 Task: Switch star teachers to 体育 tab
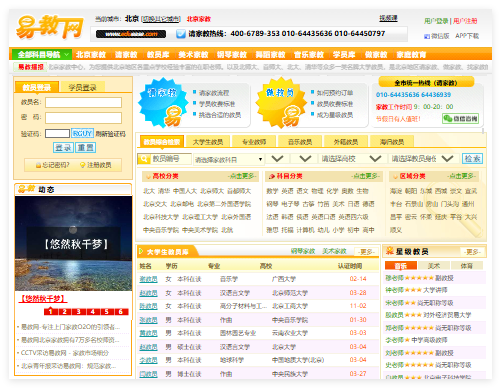pos(466,266)
